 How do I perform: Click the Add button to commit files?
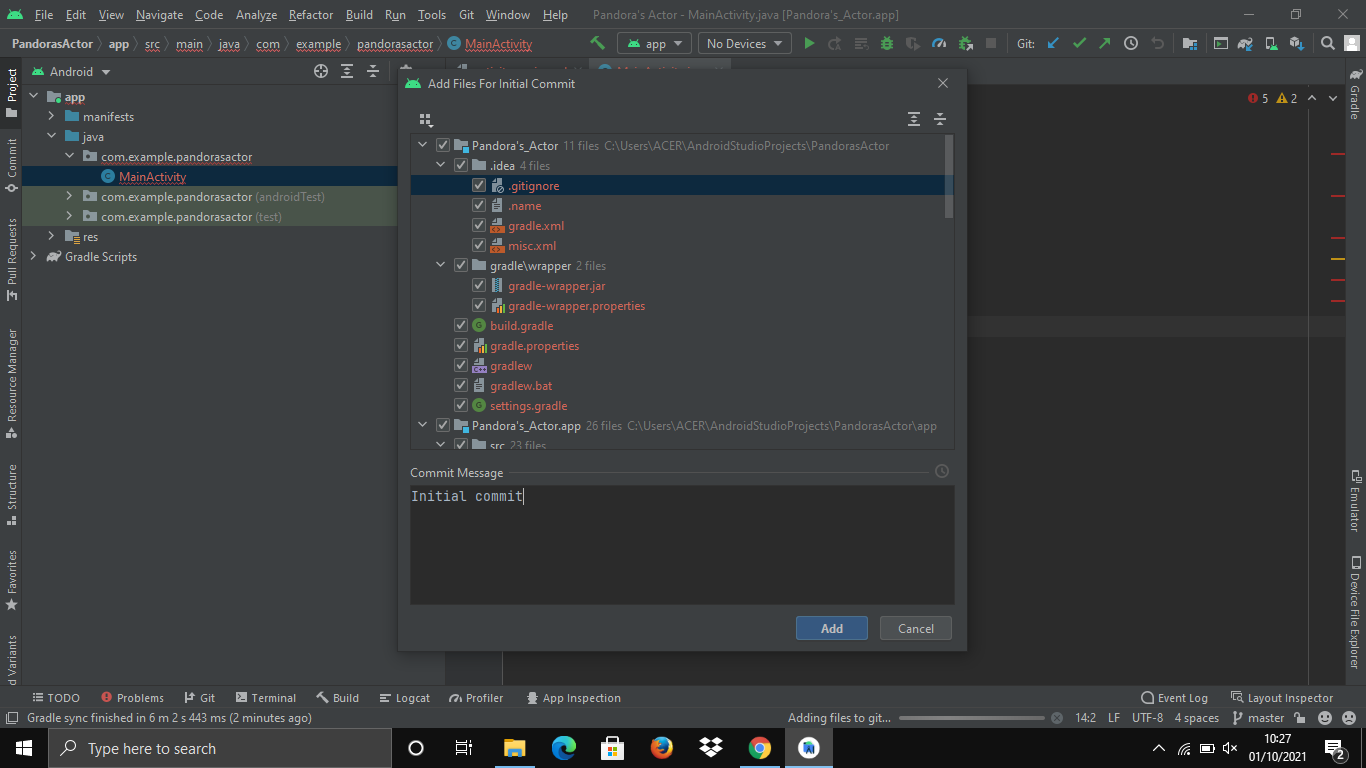coord(831,628)
